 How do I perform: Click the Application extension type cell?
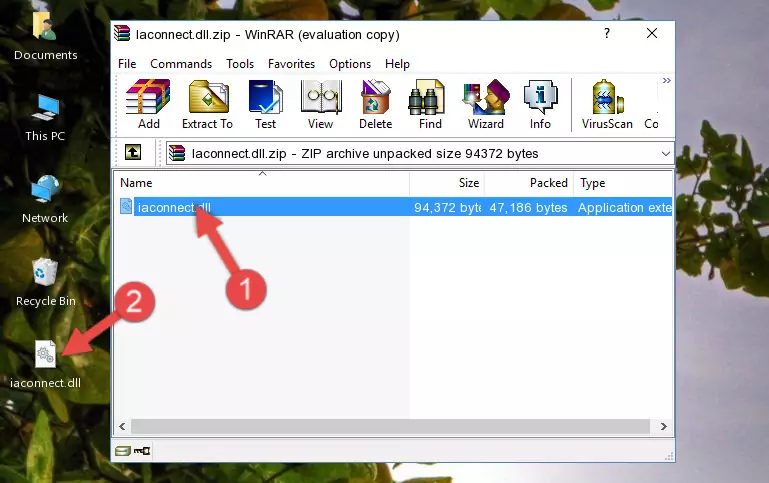(624, 207)
